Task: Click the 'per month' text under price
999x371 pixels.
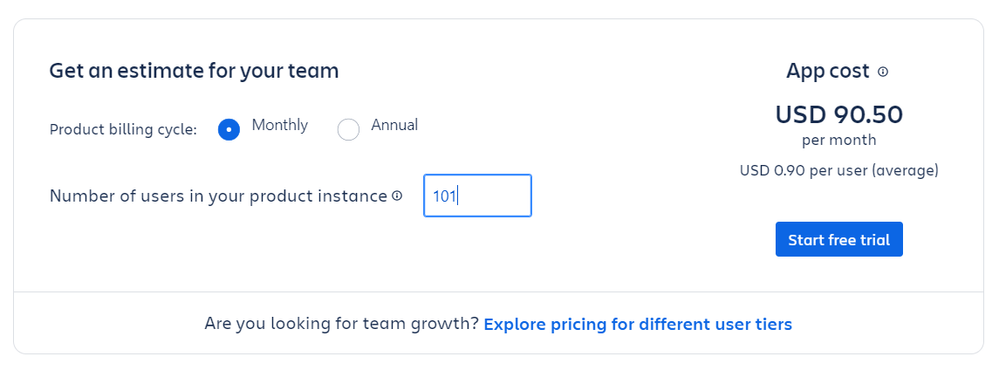Action: point(838,140)
